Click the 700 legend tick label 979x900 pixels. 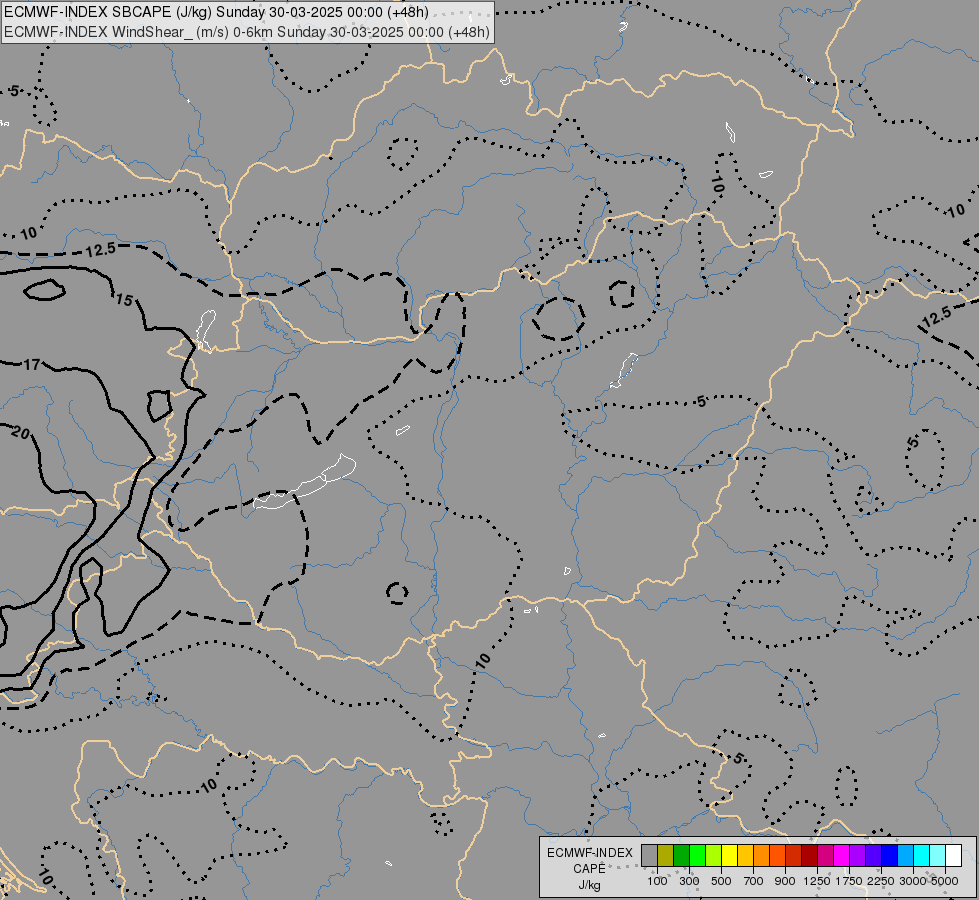(754, 881)
